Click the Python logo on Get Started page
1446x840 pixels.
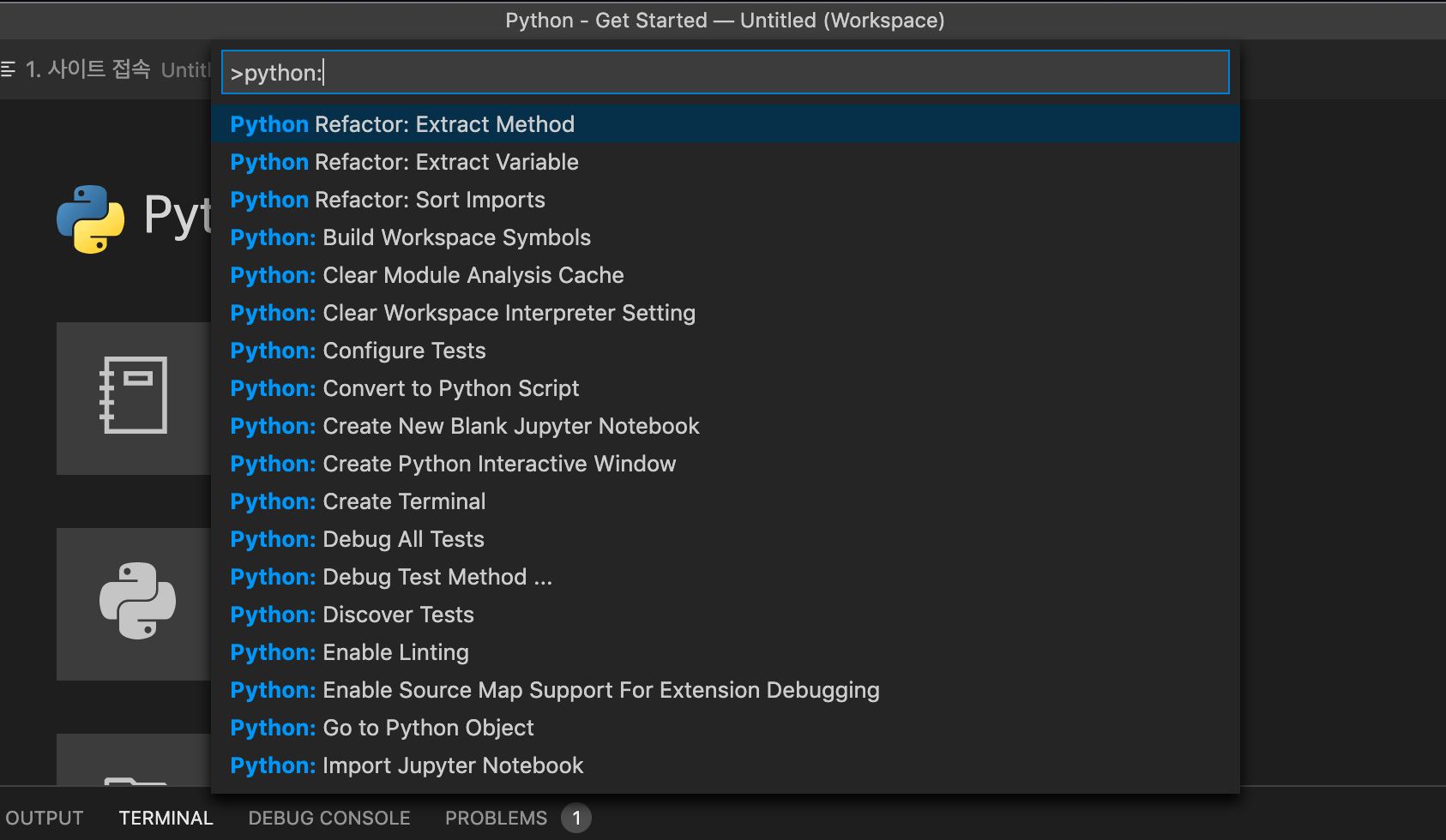(90, 219)
